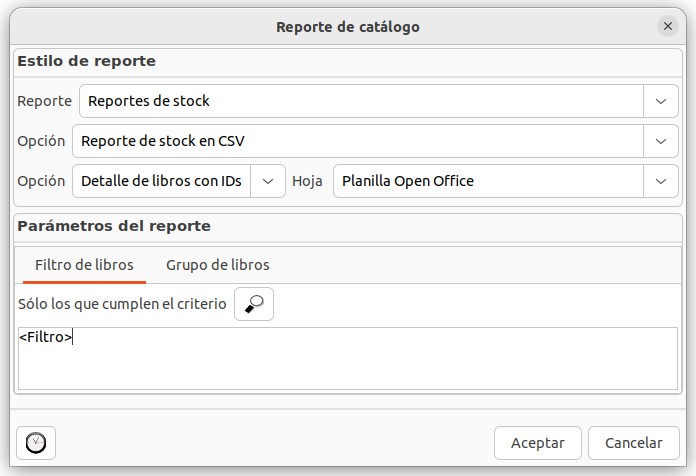Expand arrow next to Detalle de libros con IDs
696x476 pixels.
point(267,181)
